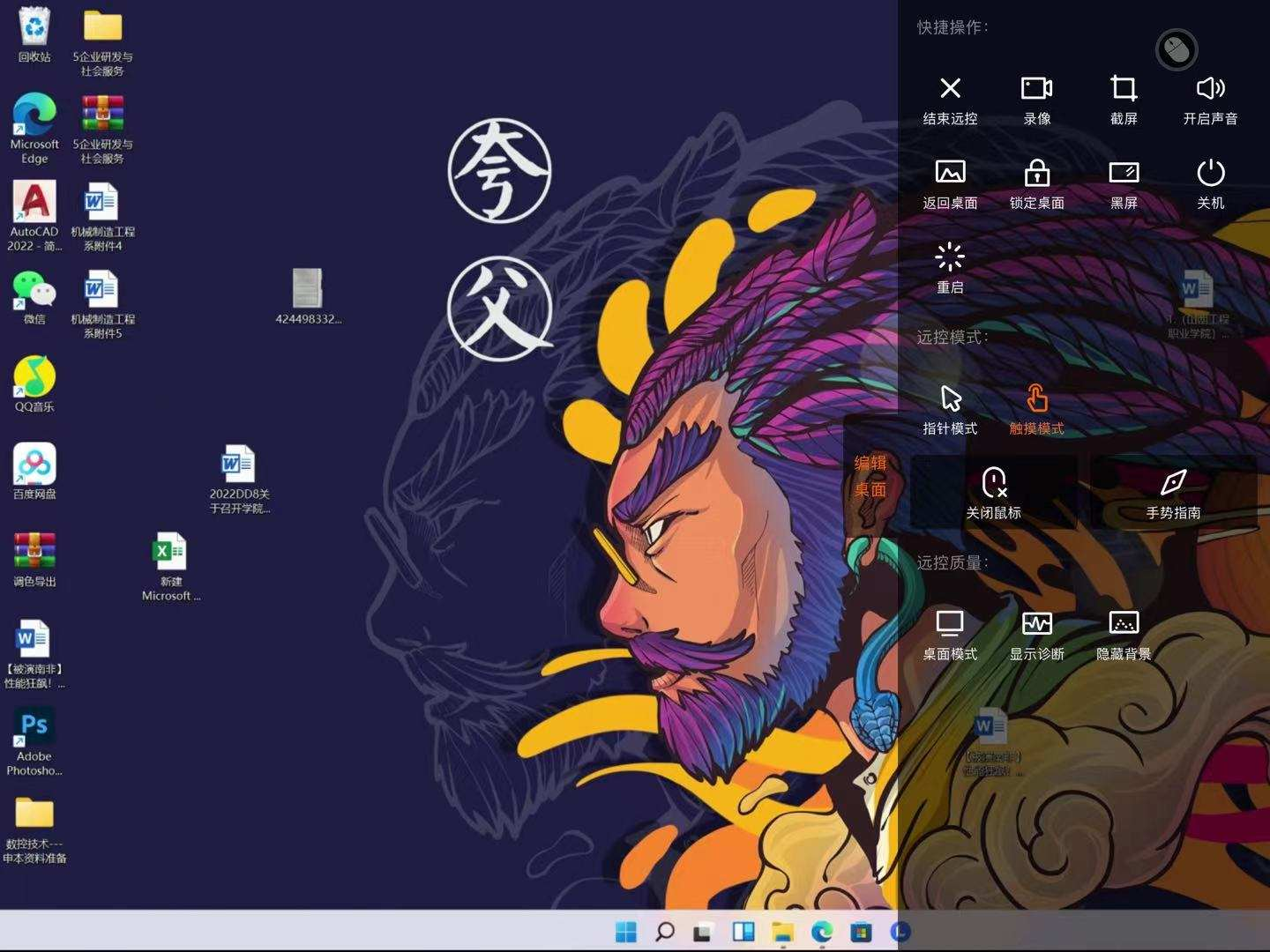Open the Windows Start menu

point(626,932)
